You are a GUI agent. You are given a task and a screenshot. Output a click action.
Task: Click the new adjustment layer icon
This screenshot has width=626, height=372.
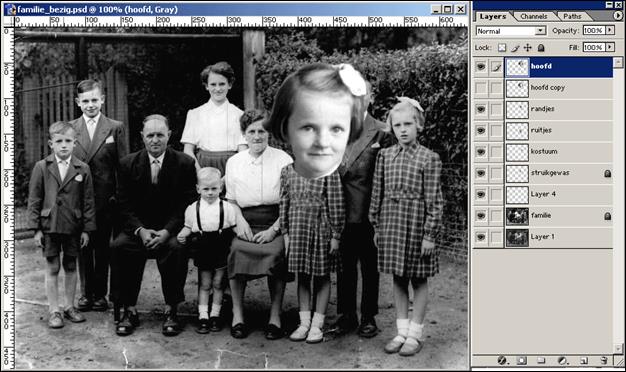[562, 361]
